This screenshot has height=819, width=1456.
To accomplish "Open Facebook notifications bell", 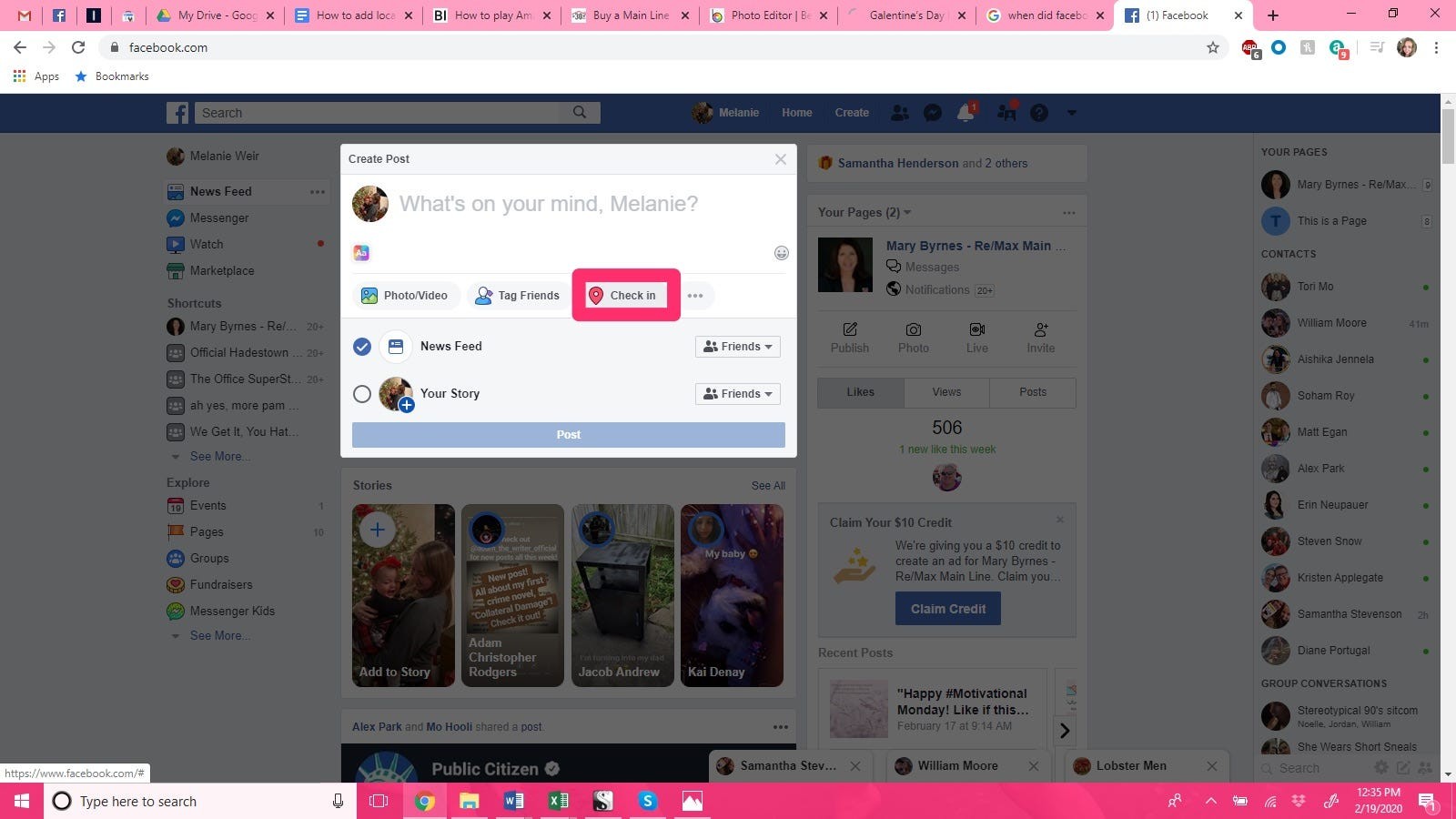I will point(965,112).
